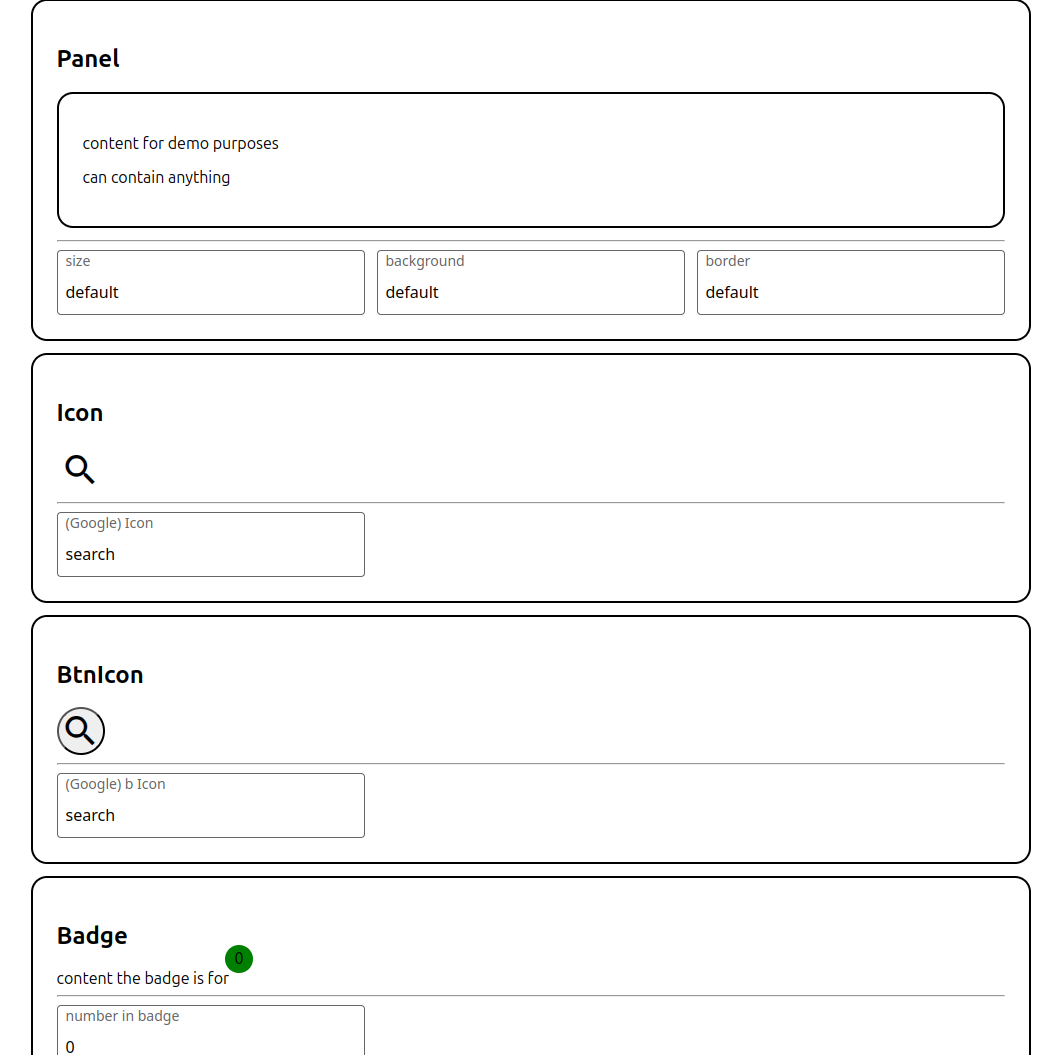The height and width of the screenshot is (1055, 1055).
Task: Click the 'content for demo purposes' text
Action: [x=180, y=143]
